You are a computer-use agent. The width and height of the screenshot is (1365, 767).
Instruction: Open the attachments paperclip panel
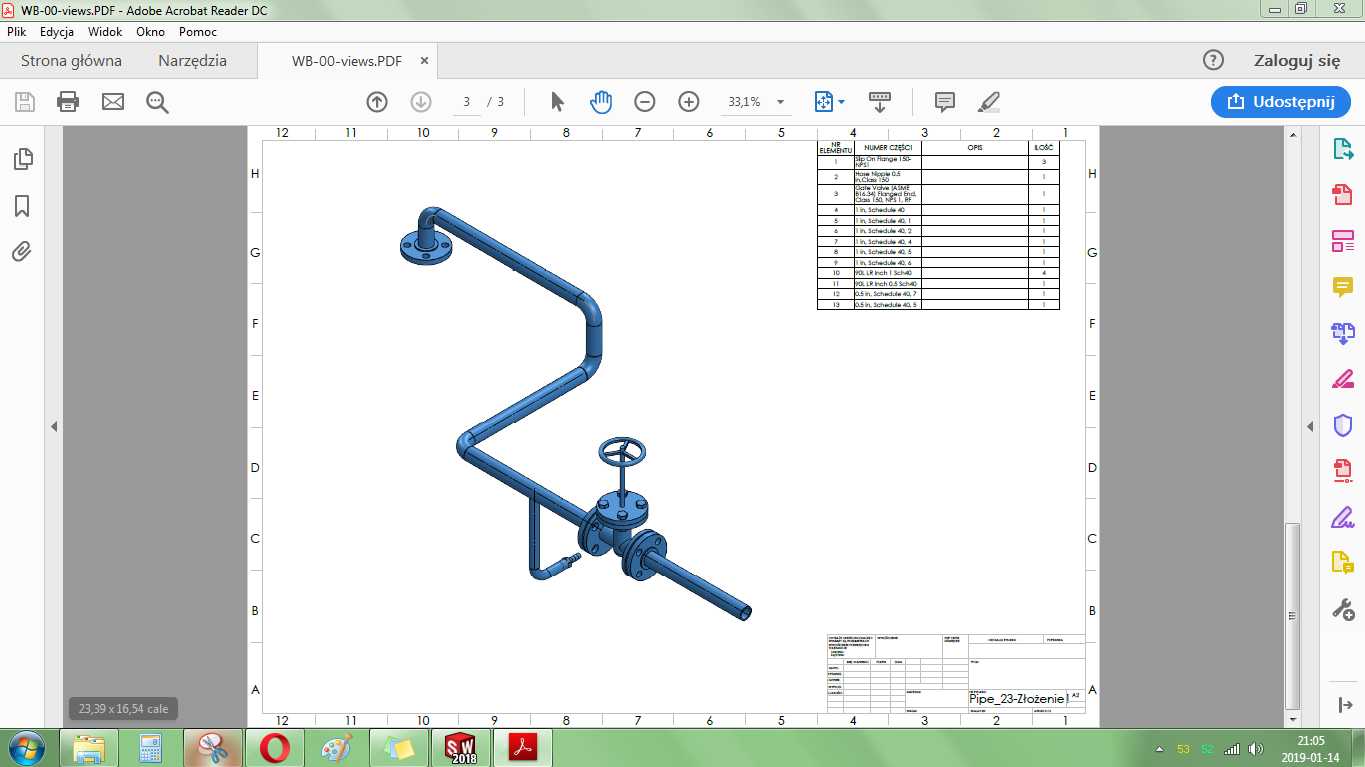(22, 251)
